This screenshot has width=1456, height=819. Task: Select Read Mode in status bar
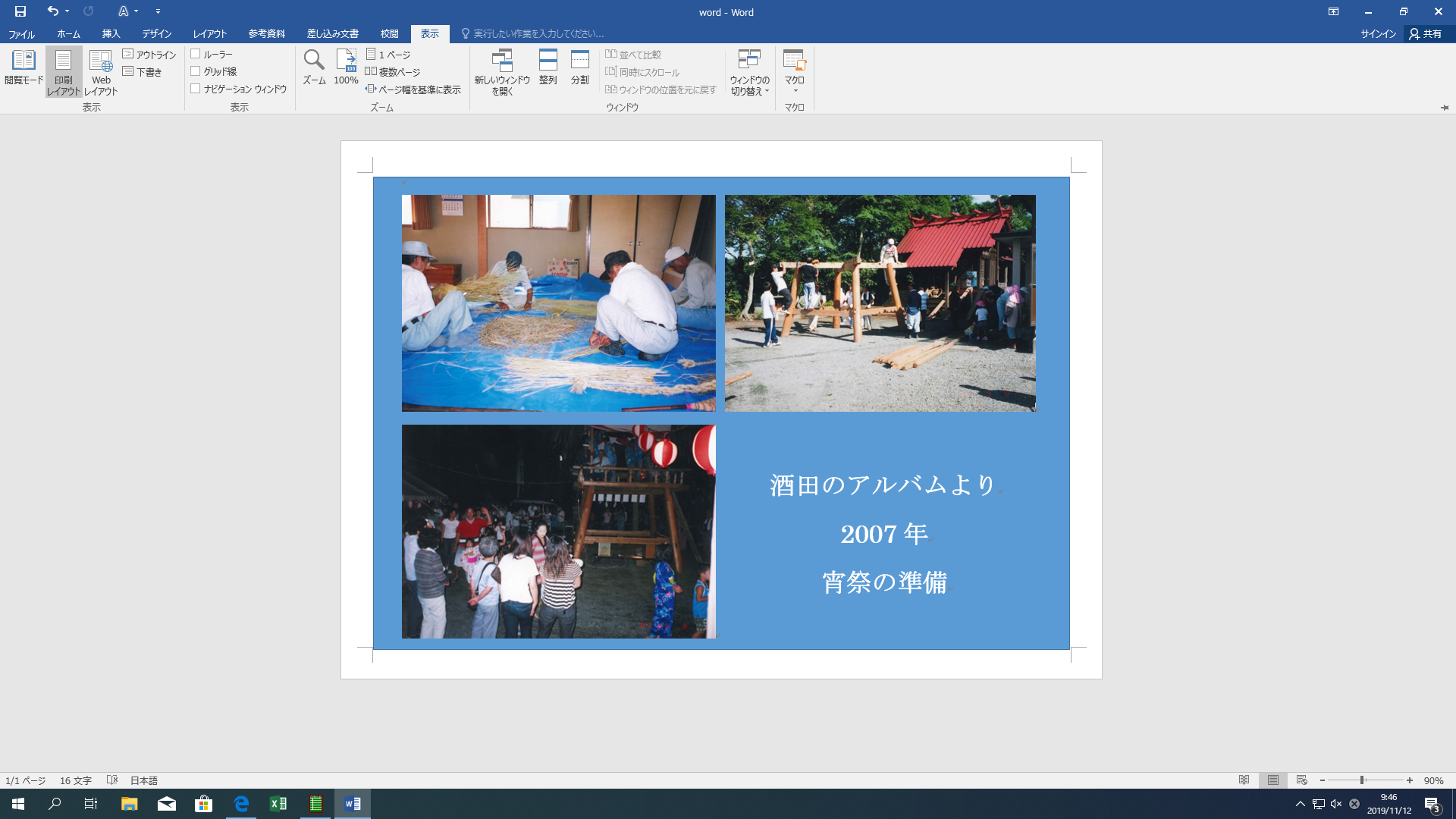point(1244,780)
